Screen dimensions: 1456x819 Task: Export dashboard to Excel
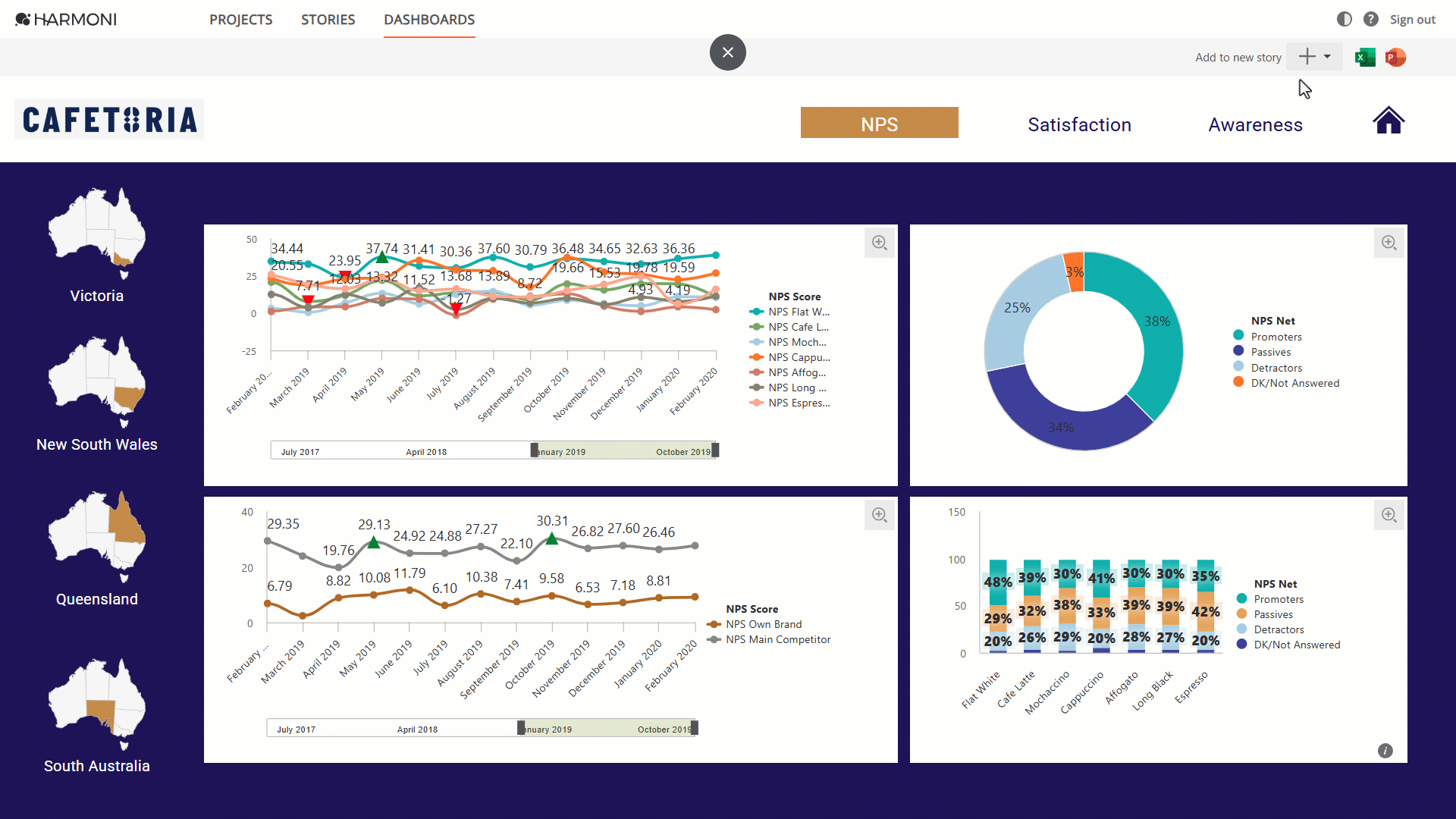point(1365,57)
